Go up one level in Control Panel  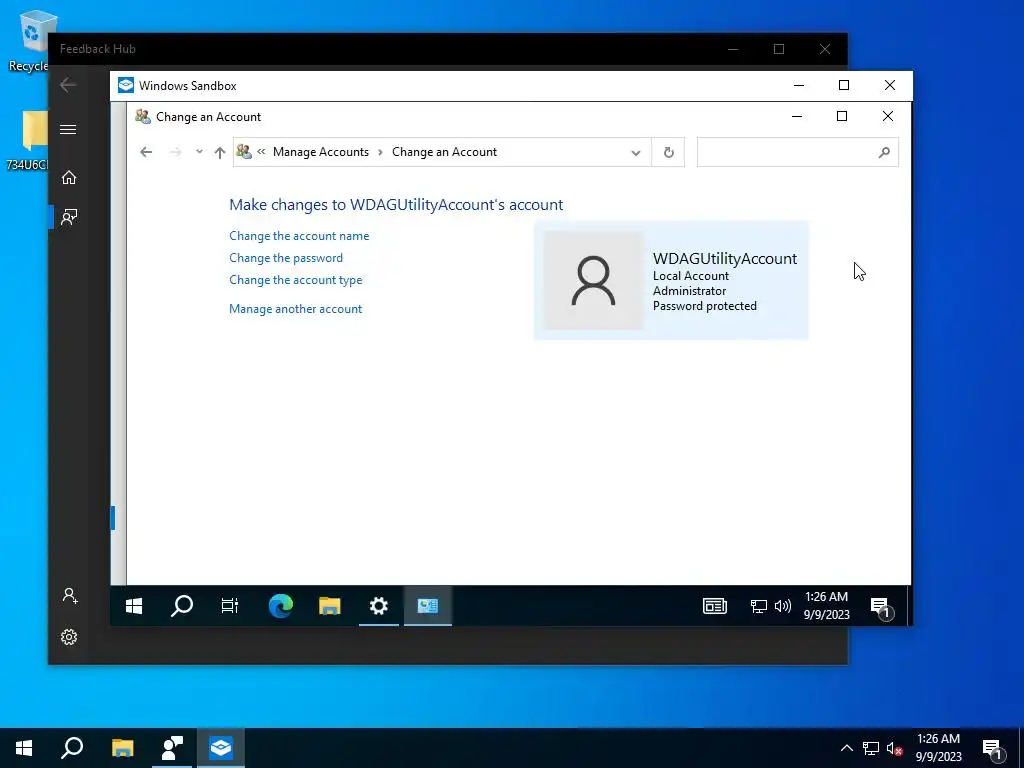pyautogui.click(x=219, y=152)
